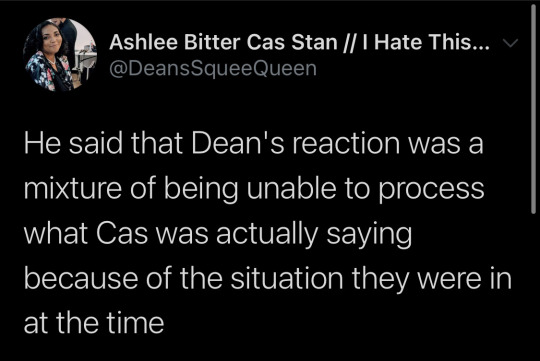Click the word "process" in the tweet
Viewport: 540px width, 361px height.
click(x=432, y=190)
